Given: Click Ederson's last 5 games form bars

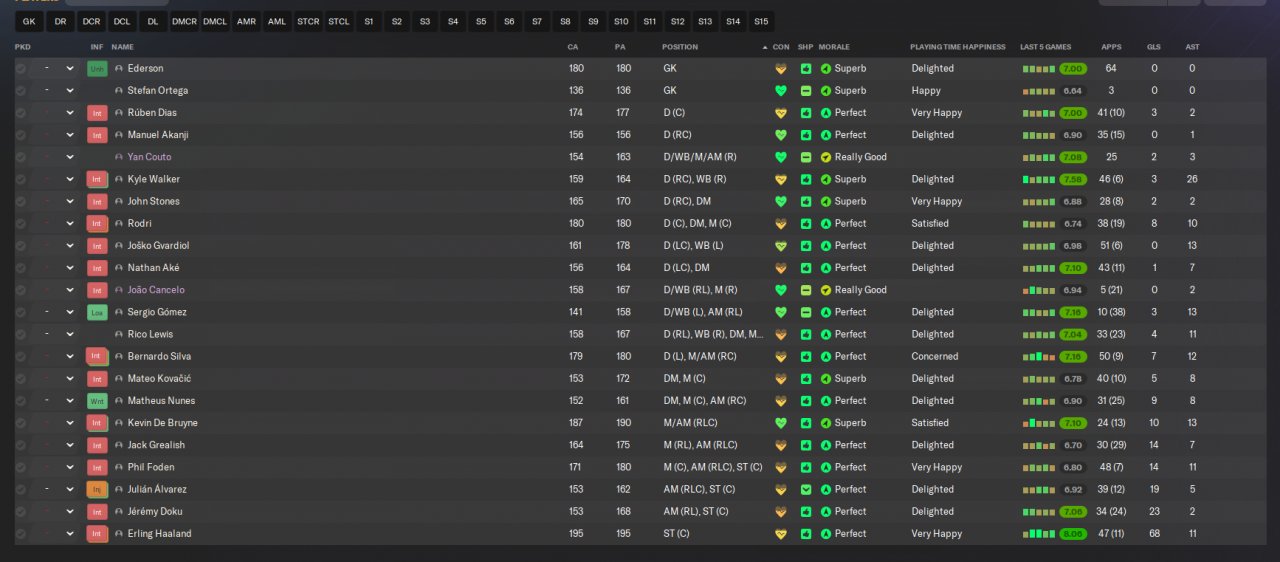Looking at the screenshot, I should 1038,69.
